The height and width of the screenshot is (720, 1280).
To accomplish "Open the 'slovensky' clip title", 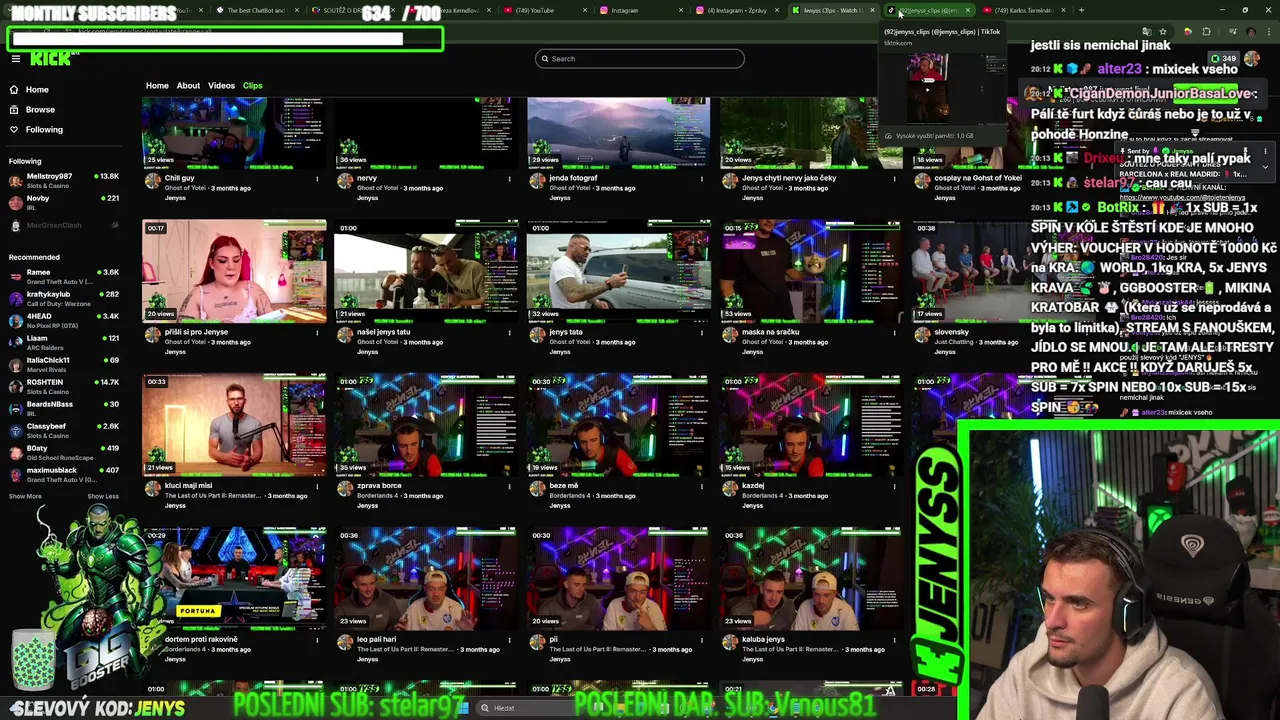I will point(951,333).
